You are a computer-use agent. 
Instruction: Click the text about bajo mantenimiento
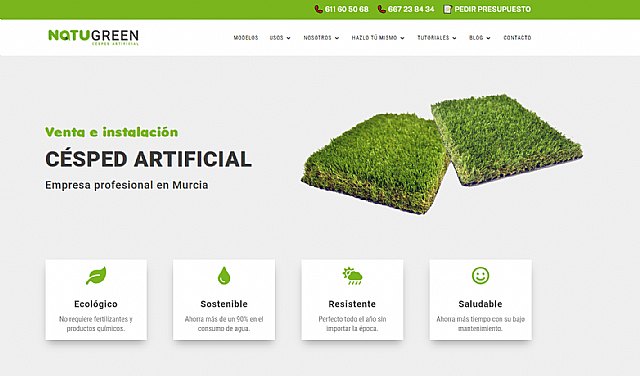click(x=480, y=324)
